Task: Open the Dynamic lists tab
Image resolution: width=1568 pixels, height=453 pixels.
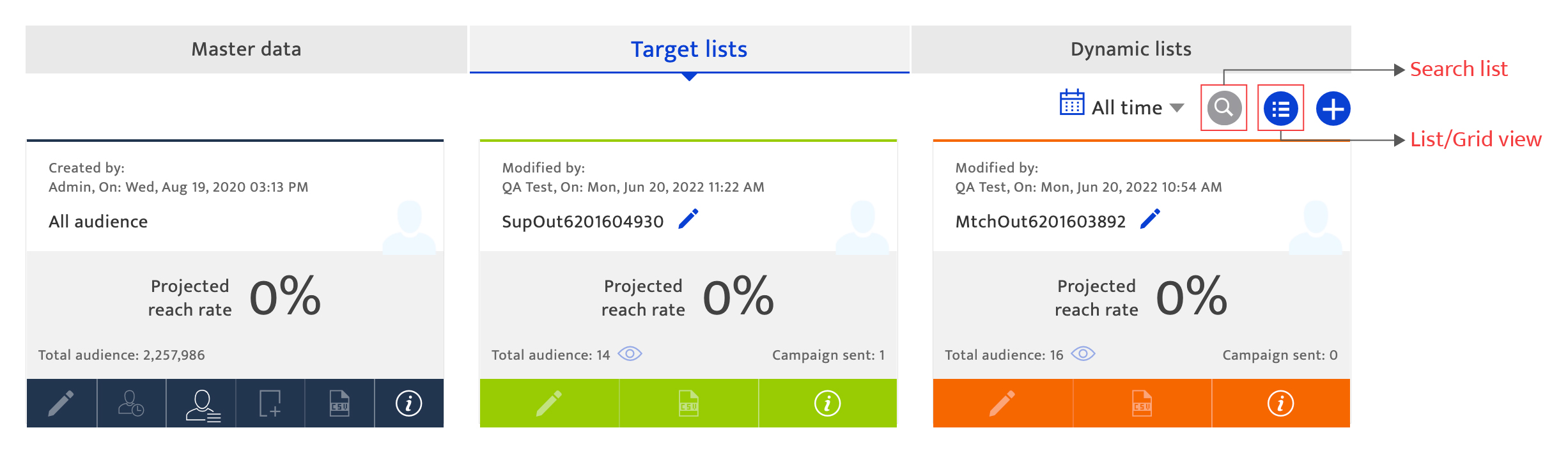Action: tap(1131, 49)
